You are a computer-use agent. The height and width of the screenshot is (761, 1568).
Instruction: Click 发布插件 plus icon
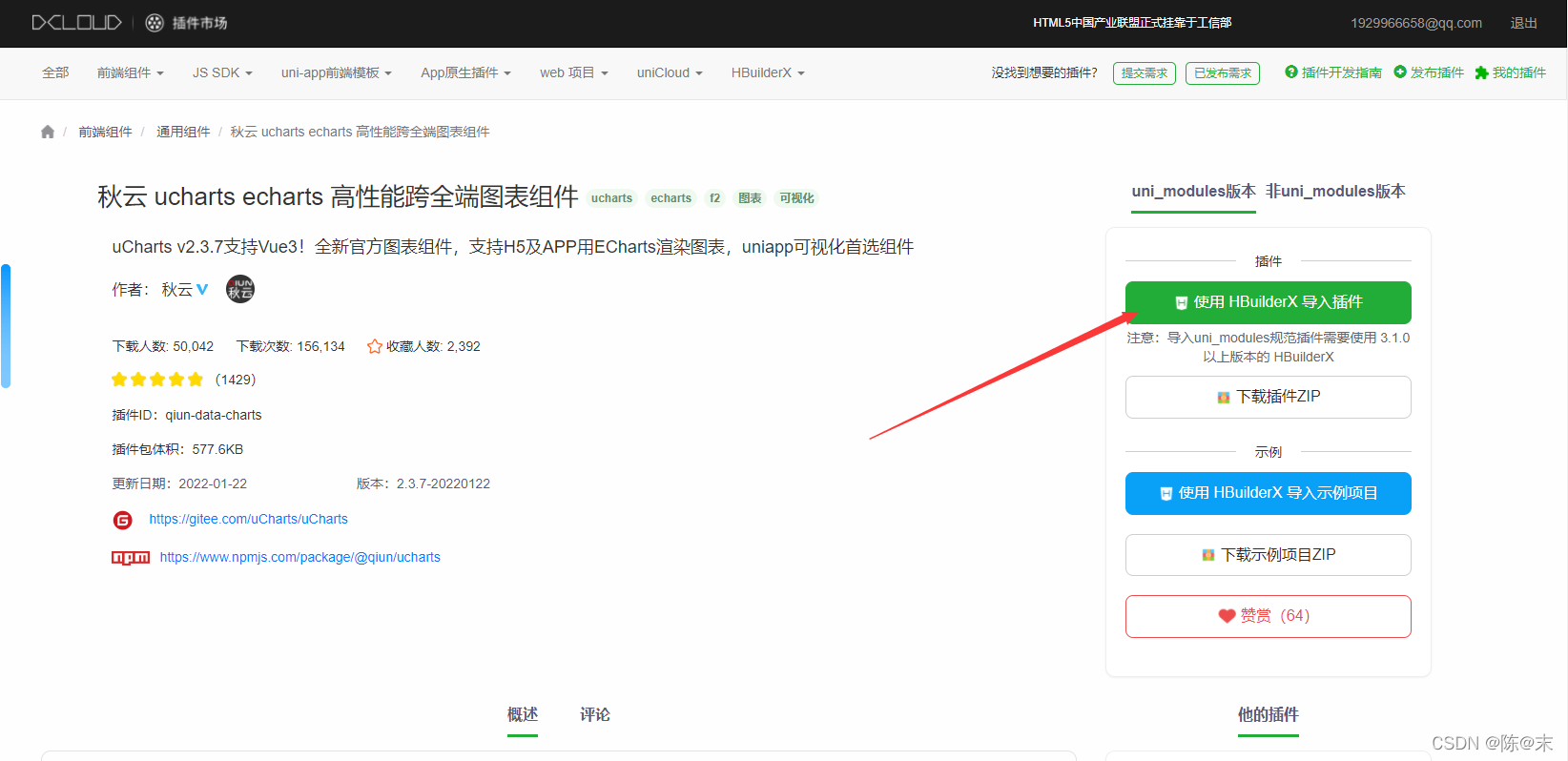1400,72
